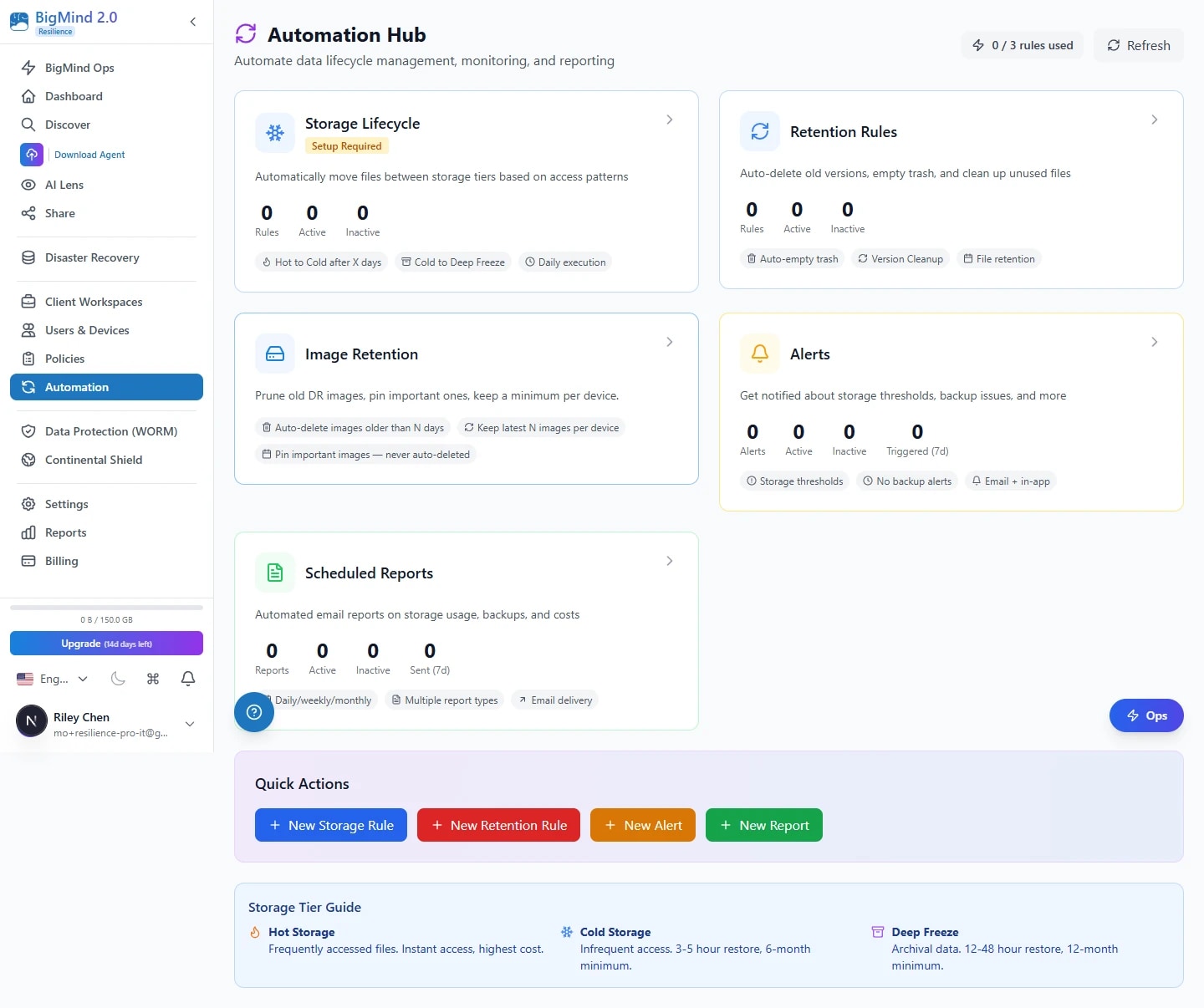This screenshot has width=1204, height=1008.
Task: Expand the Scheduled Reports card chevron
Action: [x=670, y=561]
